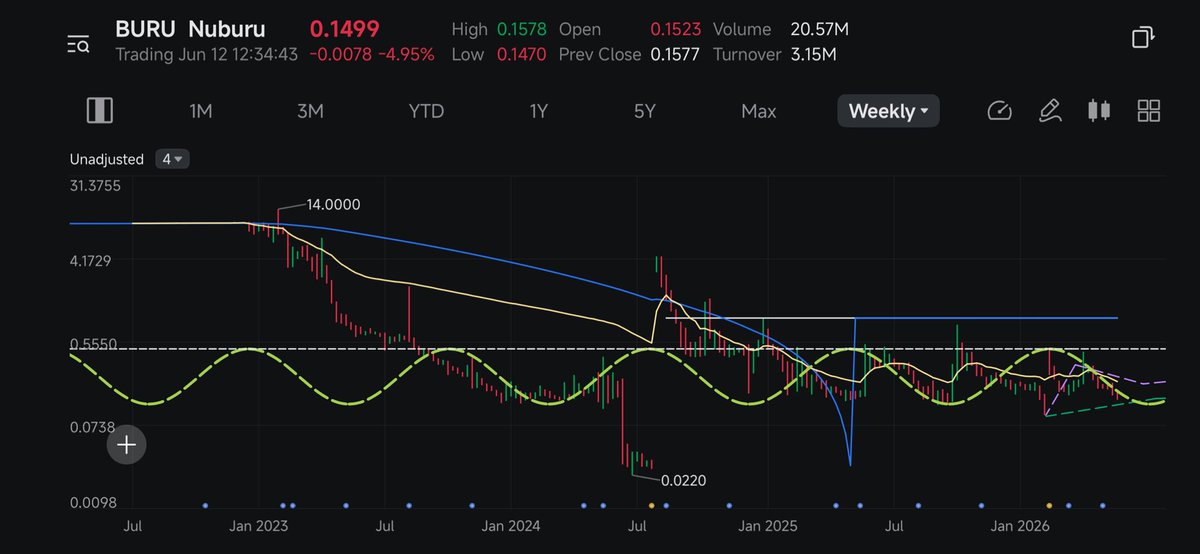Tap the 0.0738 axis label
1200x554 pixels.
(x=93, y=427)
